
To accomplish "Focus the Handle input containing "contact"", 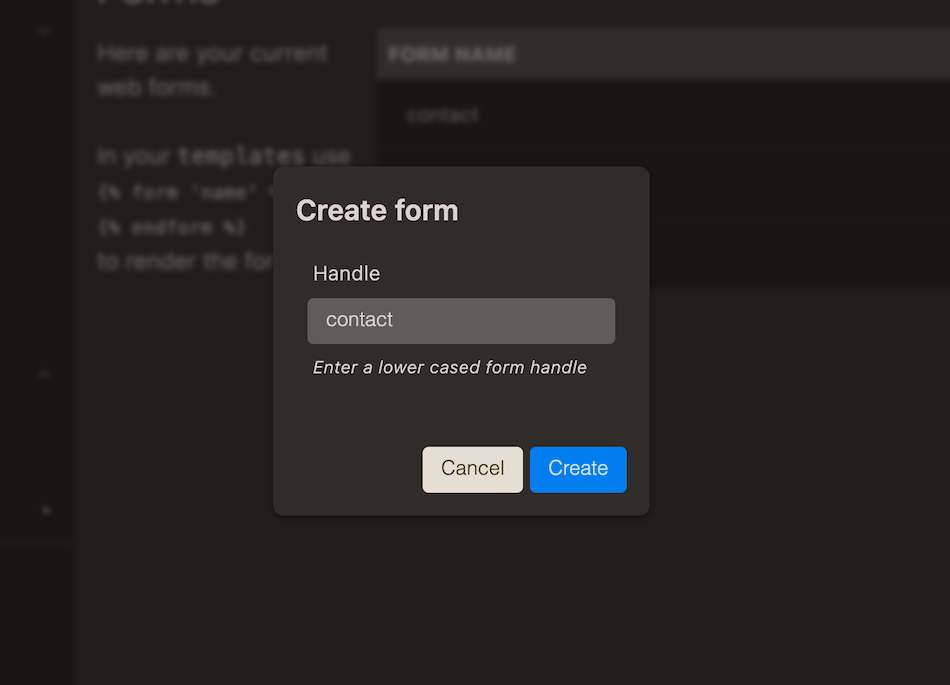I will pyautogui.click(x=461, y=321).
